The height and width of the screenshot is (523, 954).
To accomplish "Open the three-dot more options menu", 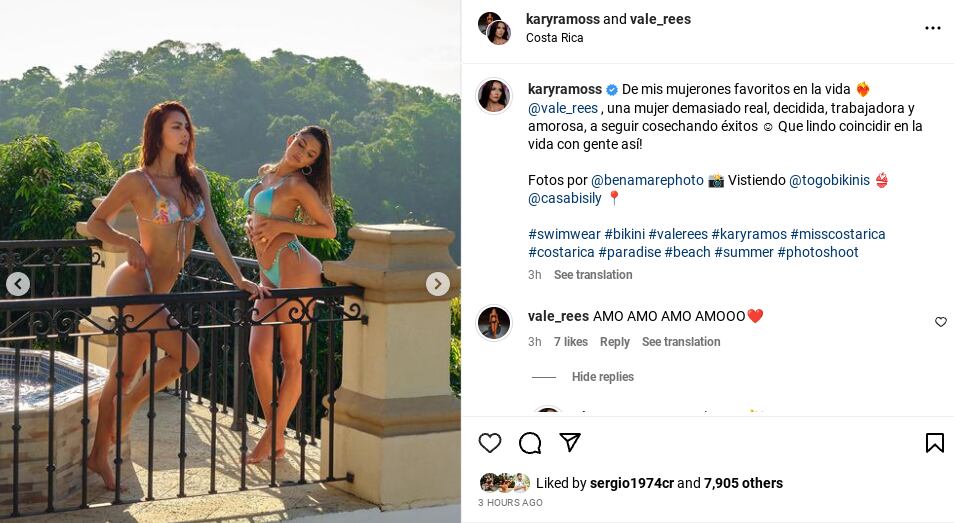I will 933,28.
